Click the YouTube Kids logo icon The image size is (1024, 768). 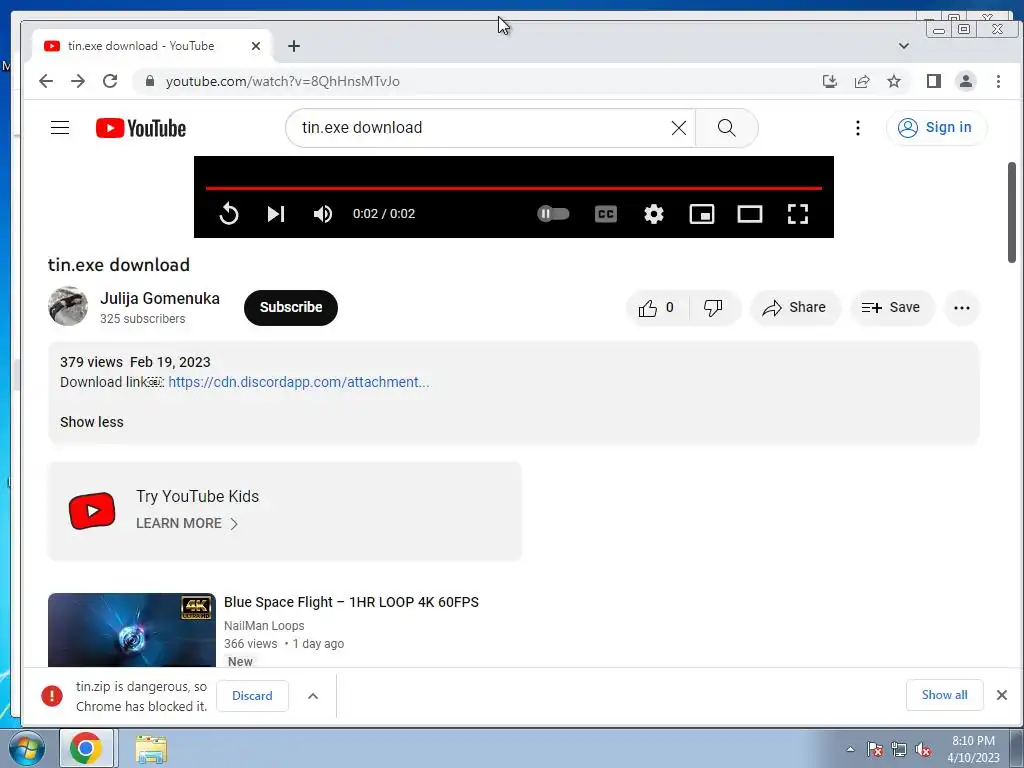click(92, 511)
